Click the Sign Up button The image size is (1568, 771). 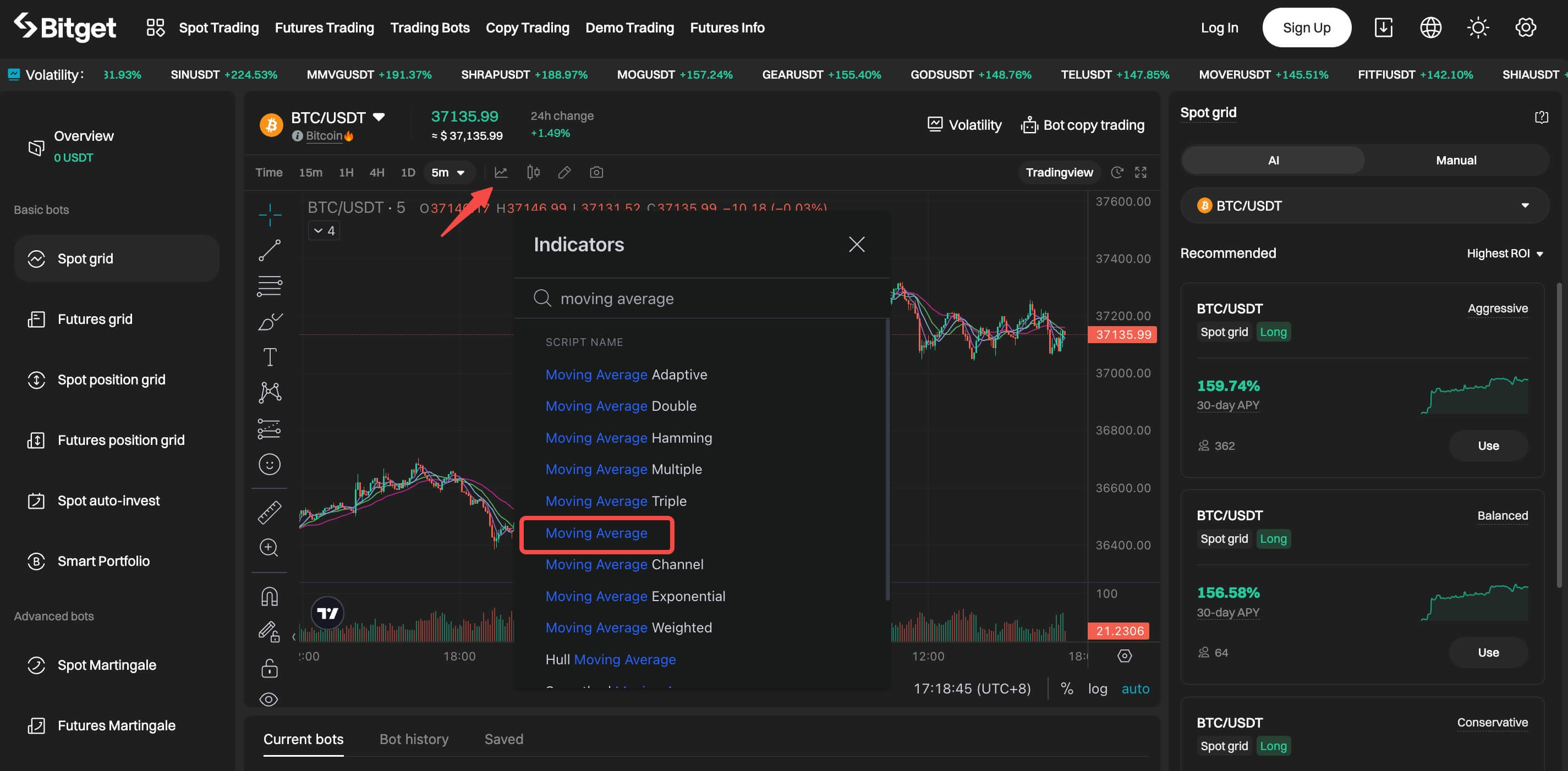(x=1307, y=27)
